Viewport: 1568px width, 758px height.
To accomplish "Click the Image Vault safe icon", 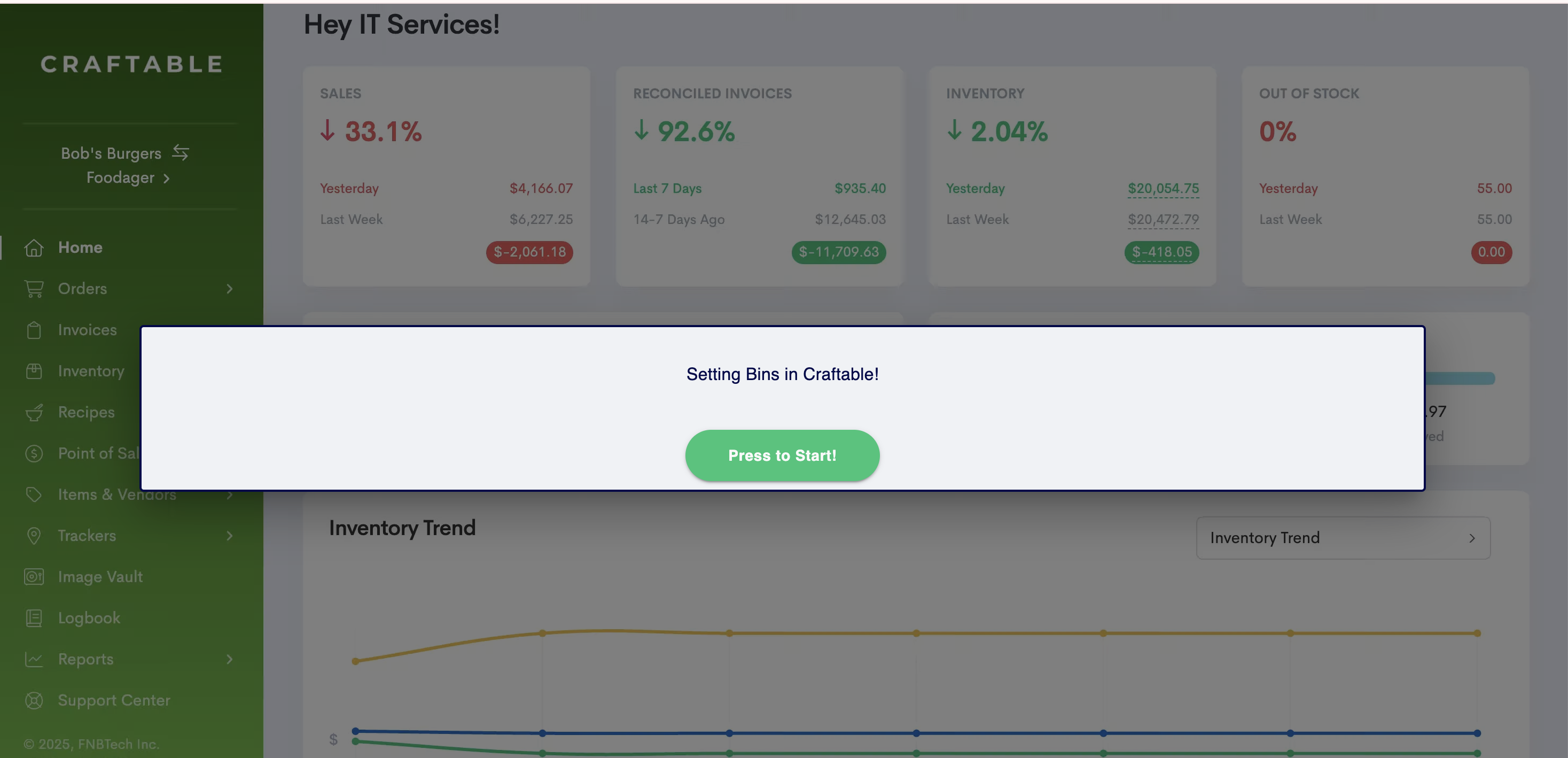I will click(34, 577).
